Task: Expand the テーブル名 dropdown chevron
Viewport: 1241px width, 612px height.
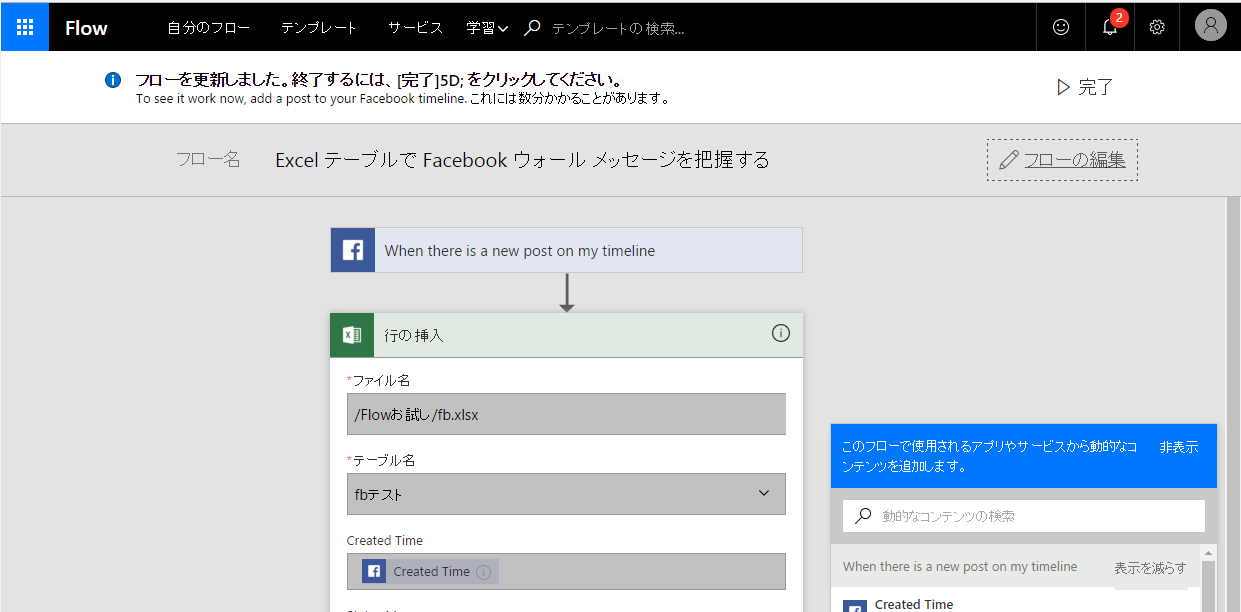Action: tap(764, 493)
